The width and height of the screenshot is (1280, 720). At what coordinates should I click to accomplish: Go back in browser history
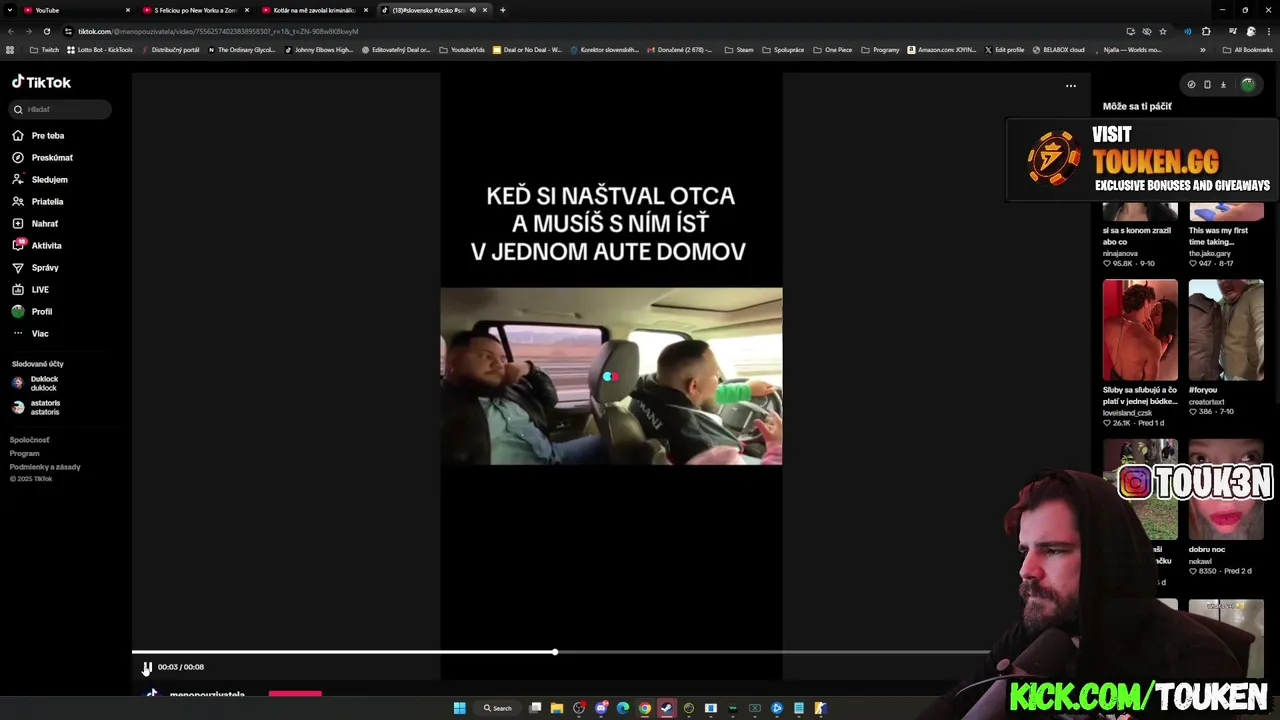11,31
